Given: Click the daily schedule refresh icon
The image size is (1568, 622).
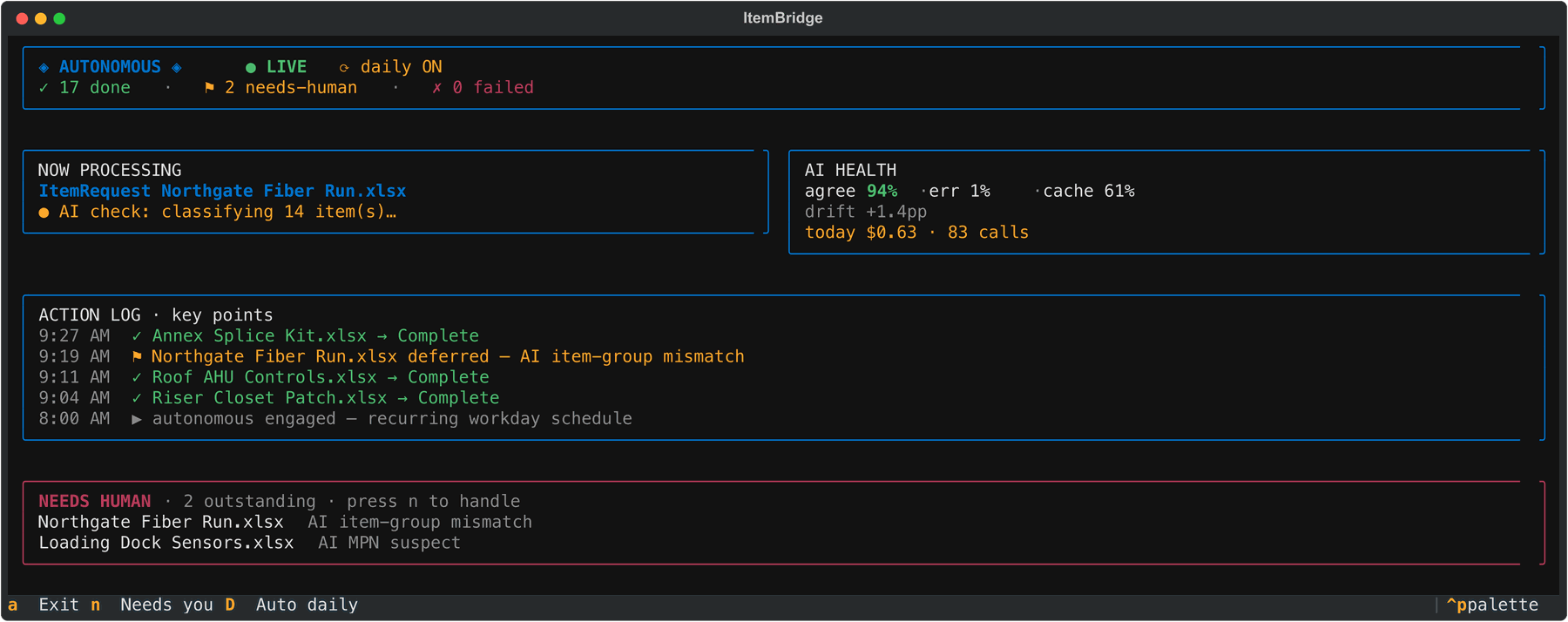Looking at the screenshot, I should coord(344,67).
